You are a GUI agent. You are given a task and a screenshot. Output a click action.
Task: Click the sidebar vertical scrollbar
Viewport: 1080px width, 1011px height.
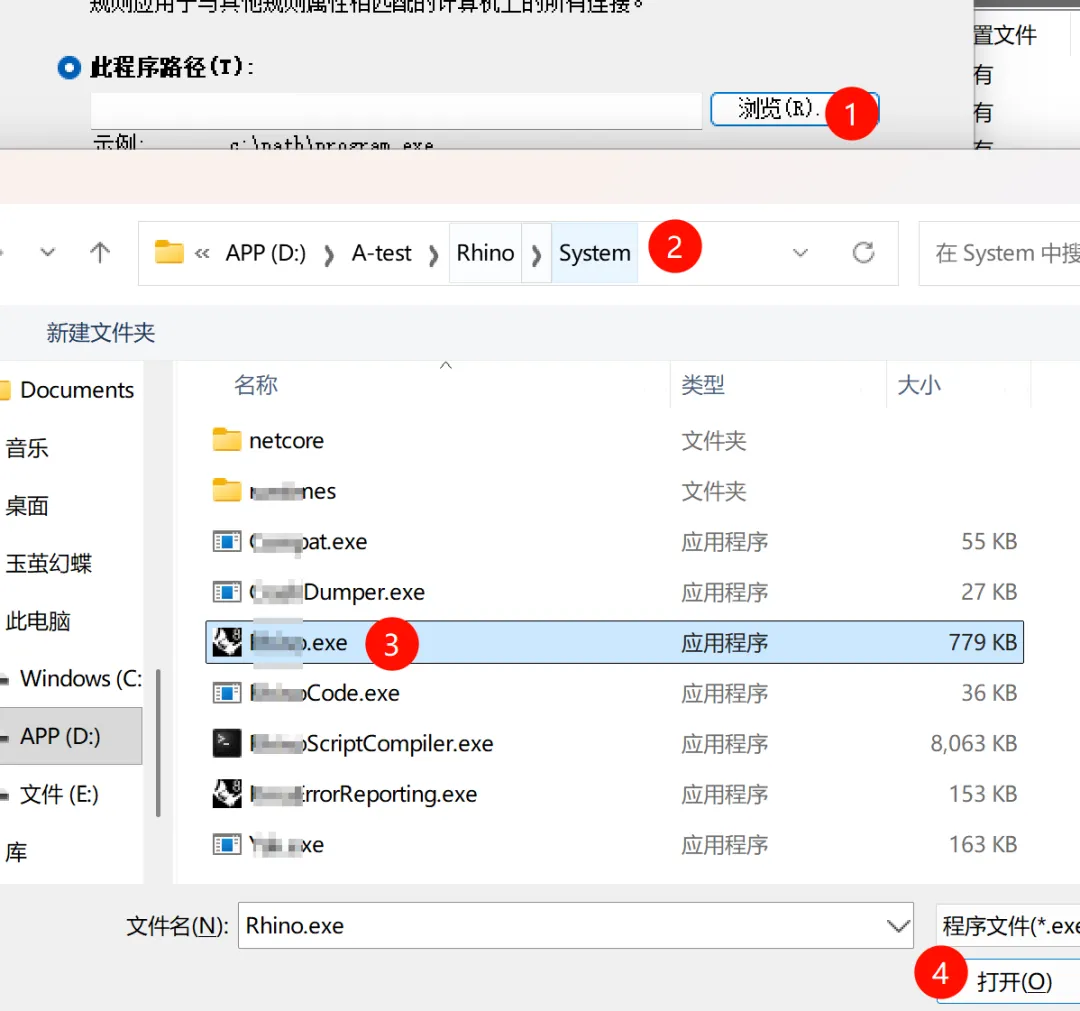[x=158, y=742]
